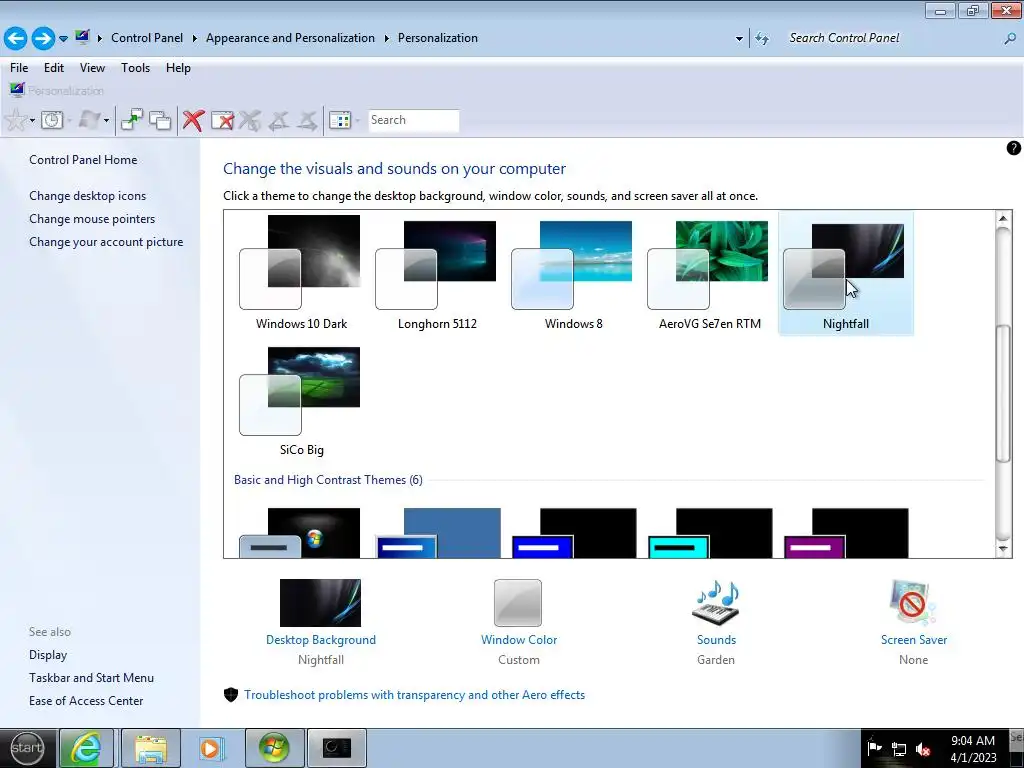1024x768 pixels.
Task: Select the blue-background basic theme thumbnail
Action: [x=438, y=533]
